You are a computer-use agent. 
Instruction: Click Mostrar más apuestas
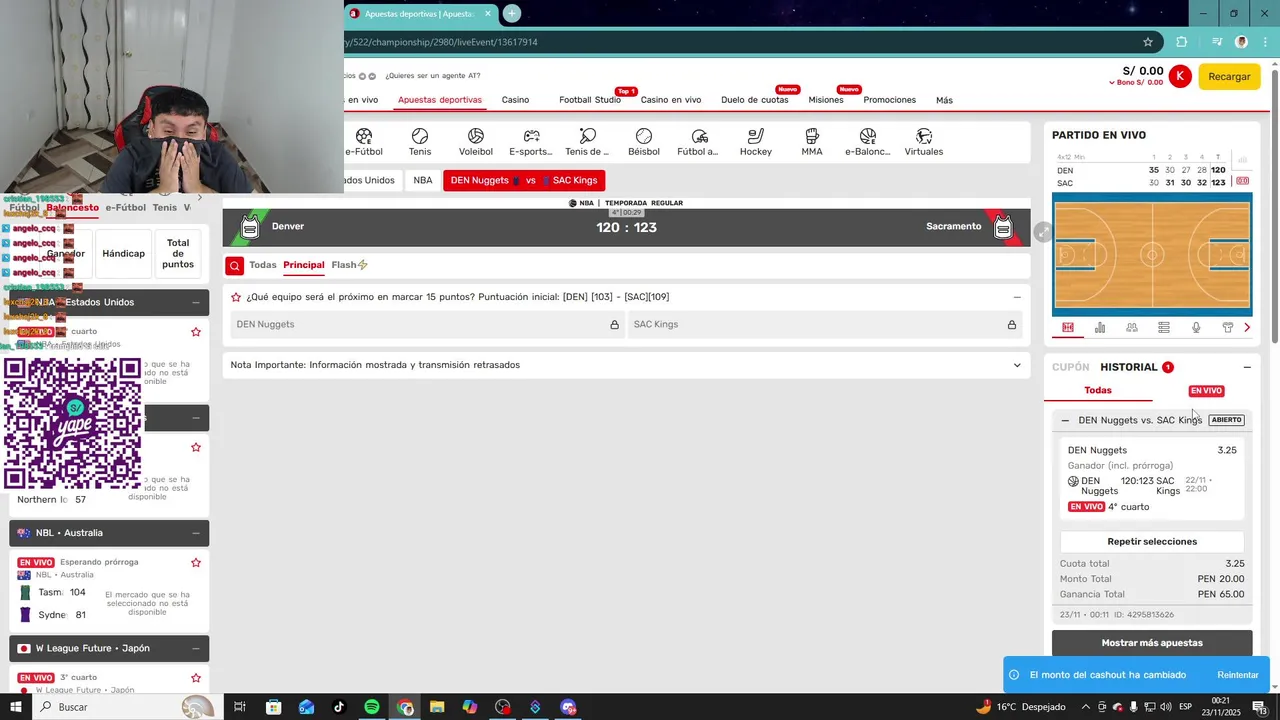1152,643
